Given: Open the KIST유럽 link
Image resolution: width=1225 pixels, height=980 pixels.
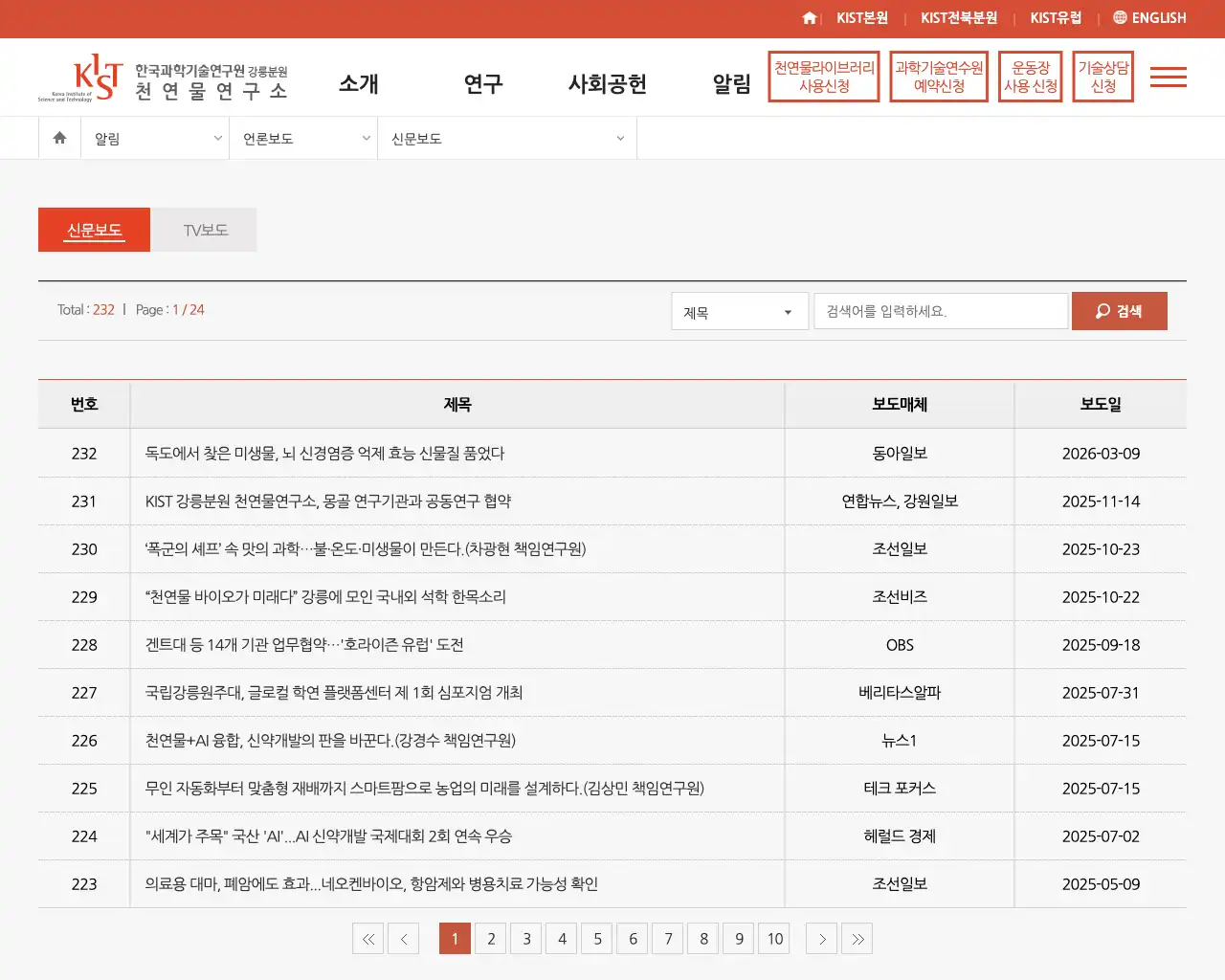Looking at the screenshot, I should coord(1056,17).
